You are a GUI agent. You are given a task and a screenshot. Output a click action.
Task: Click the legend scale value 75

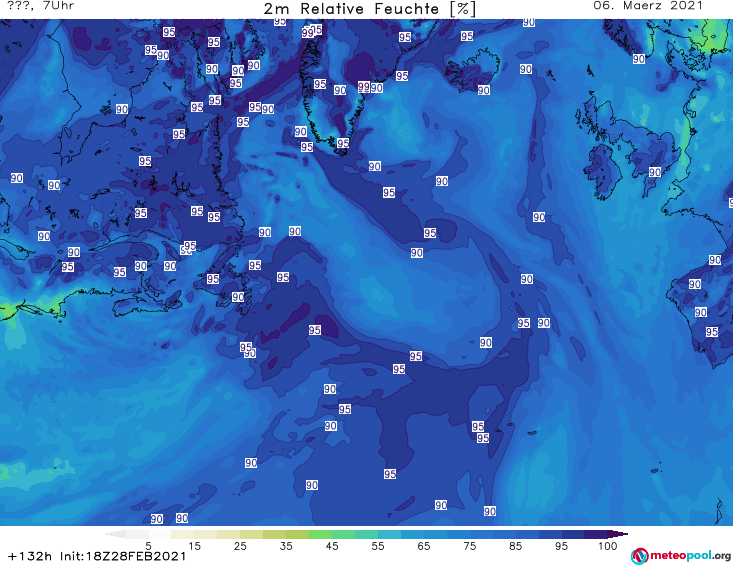(x=469, y=546)
